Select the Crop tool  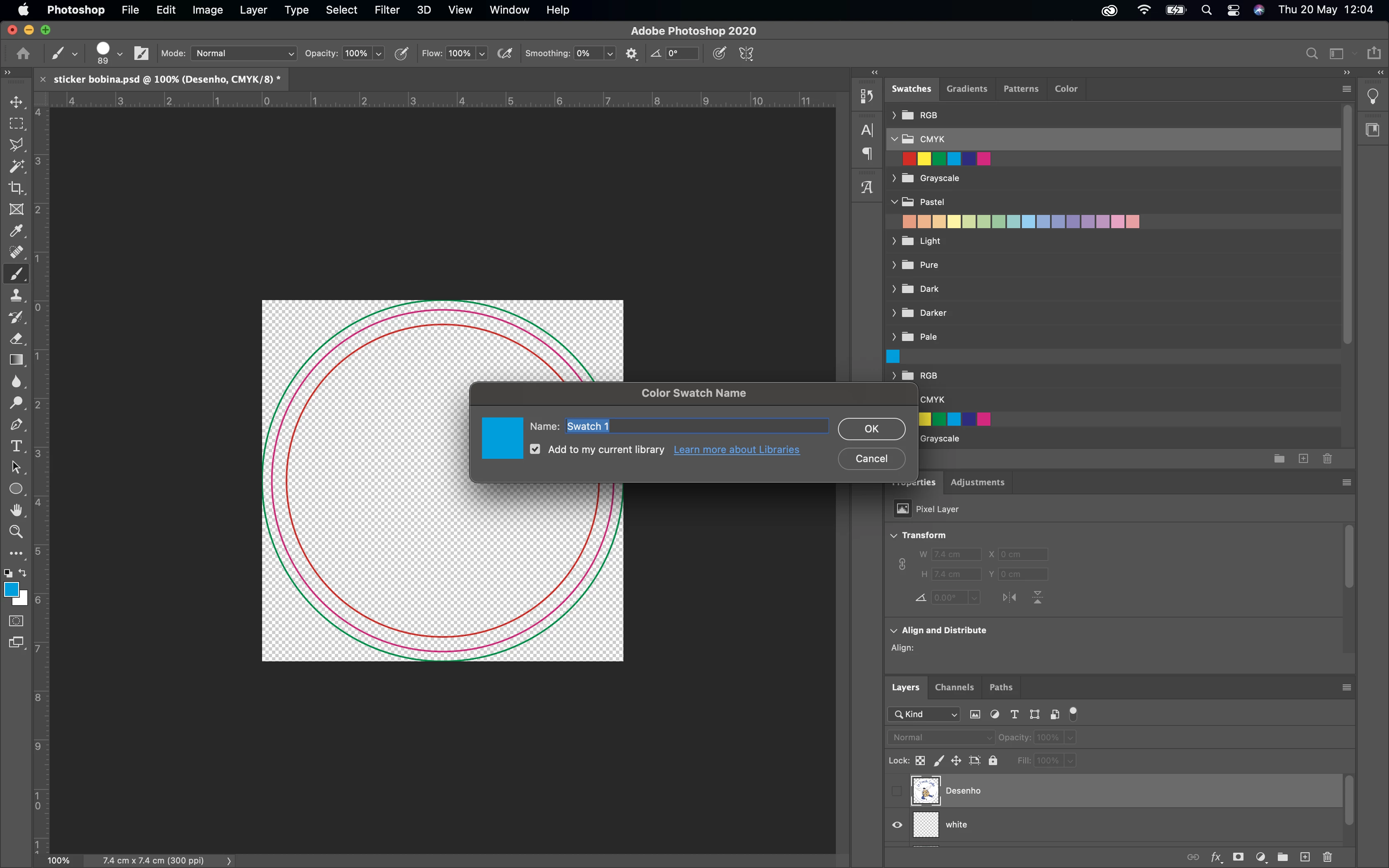coord(16,188)
